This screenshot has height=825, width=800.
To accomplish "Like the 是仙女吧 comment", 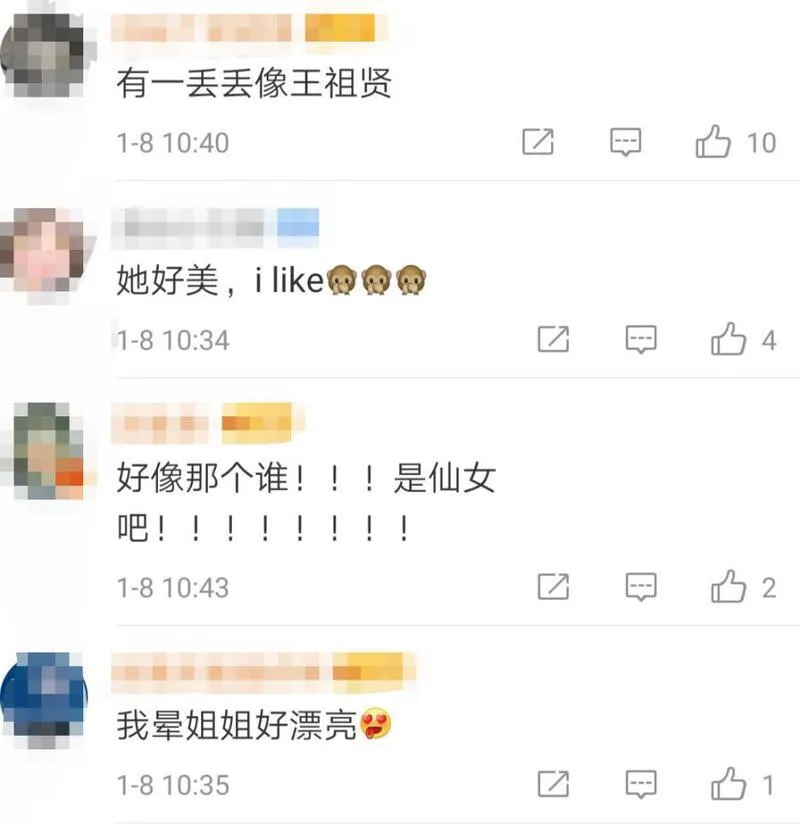I will point(728,586).
